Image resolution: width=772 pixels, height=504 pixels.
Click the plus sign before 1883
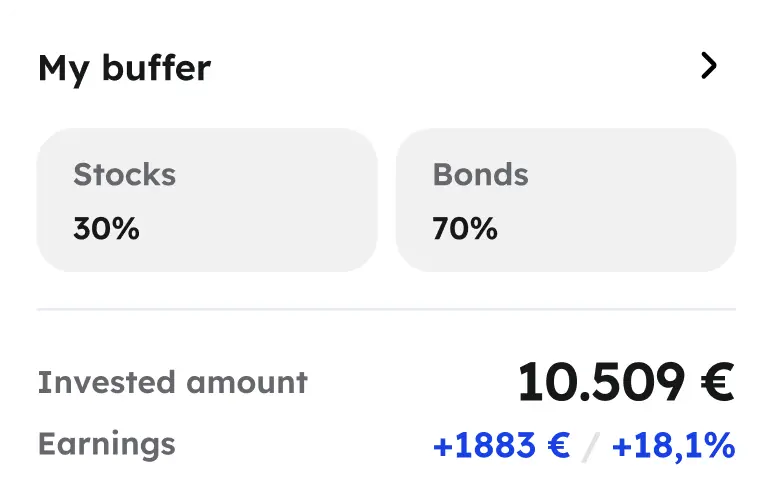pos(441,446)
